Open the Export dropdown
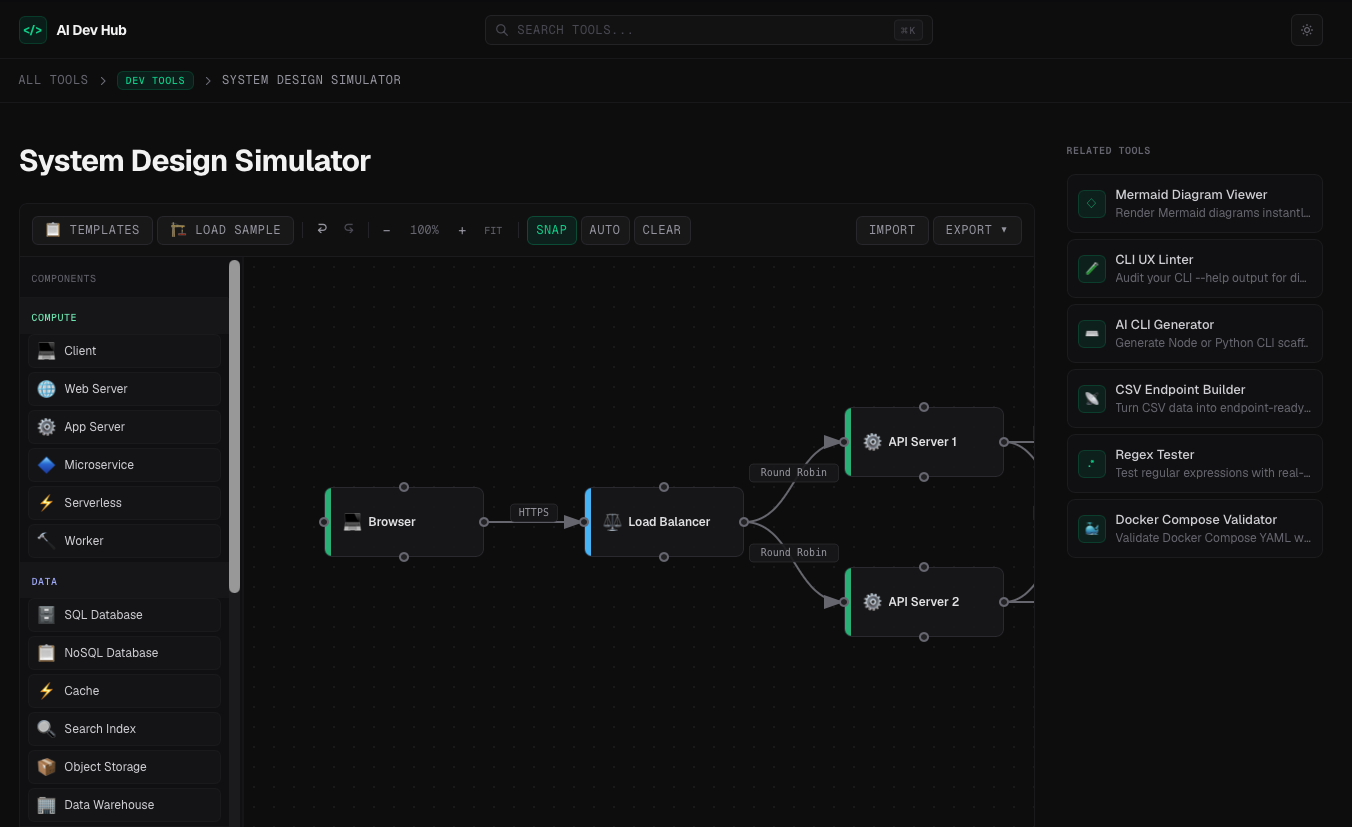This screenshot has width=1352, height=827. tap(977, 230)
